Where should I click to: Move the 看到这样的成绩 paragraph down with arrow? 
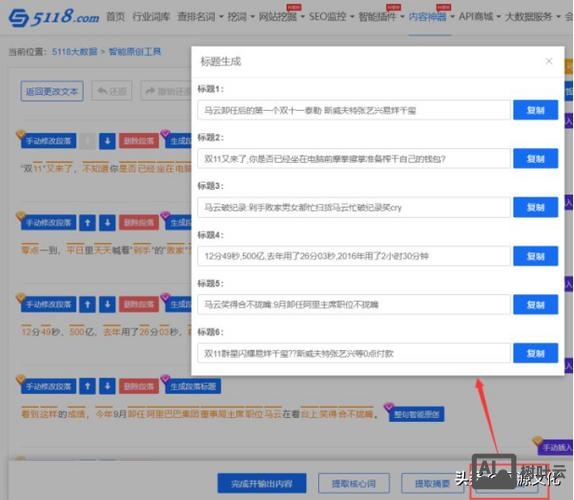click(107, 386)
